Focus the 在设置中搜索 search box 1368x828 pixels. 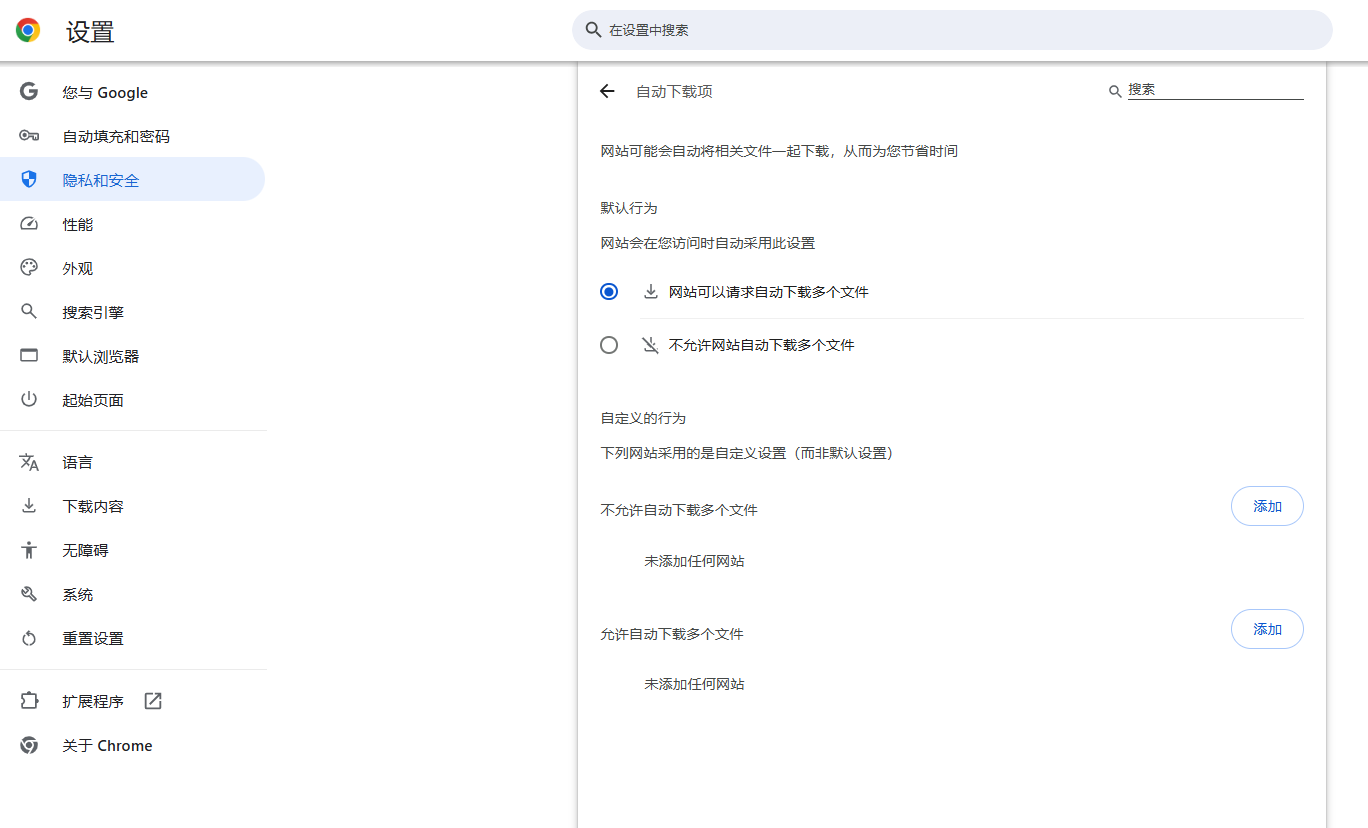coord(952,30)
